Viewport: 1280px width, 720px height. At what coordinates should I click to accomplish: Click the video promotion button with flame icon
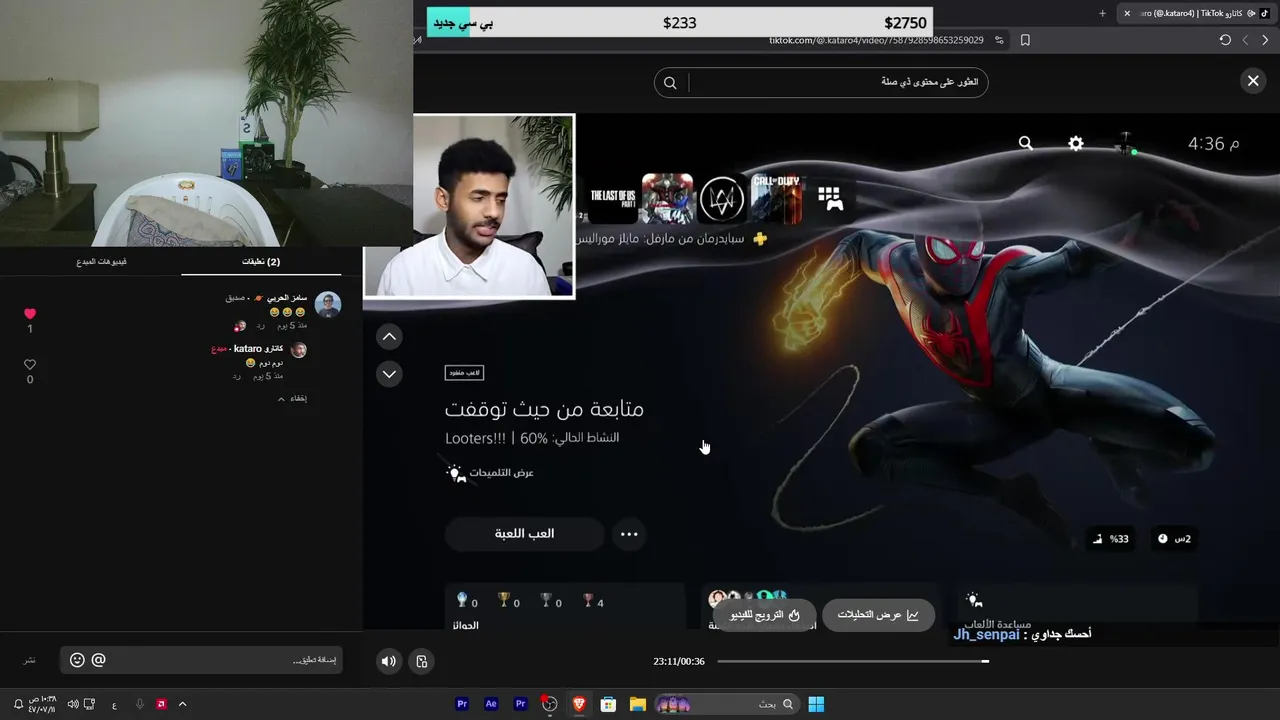(x=765, y=615)
